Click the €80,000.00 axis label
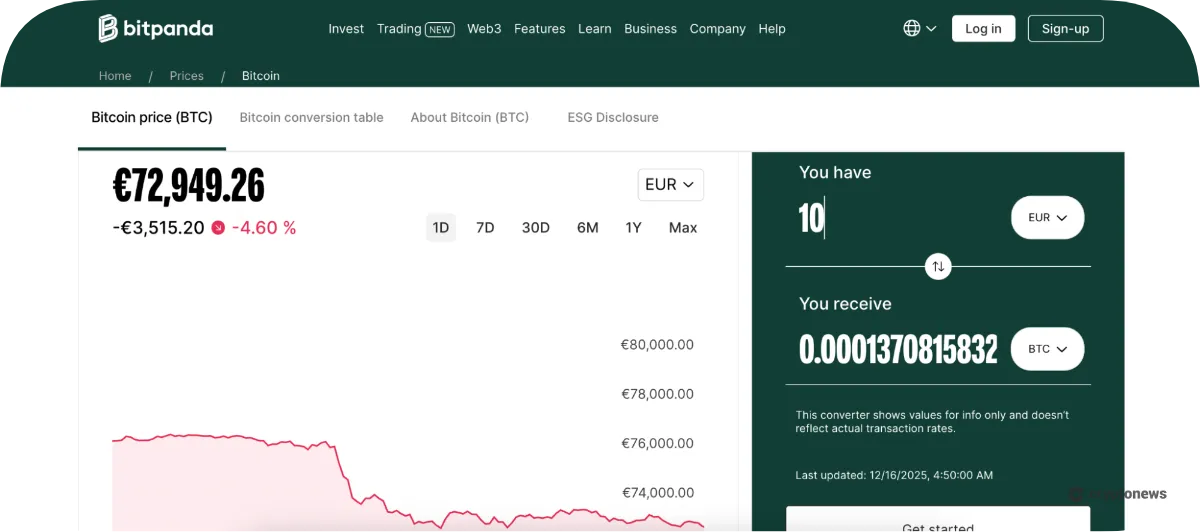This screenshot has height=532, width=1200. (657, 345)
